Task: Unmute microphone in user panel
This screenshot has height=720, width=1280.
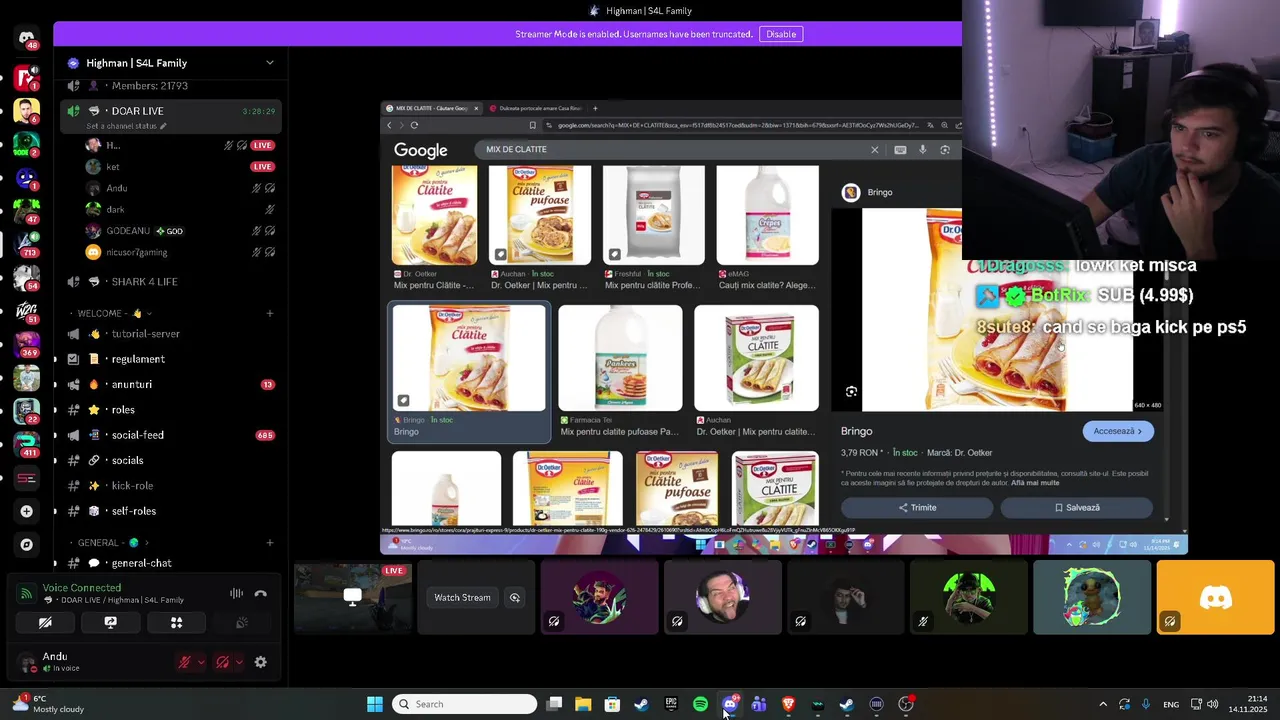Action: click(x=184, y=662)
